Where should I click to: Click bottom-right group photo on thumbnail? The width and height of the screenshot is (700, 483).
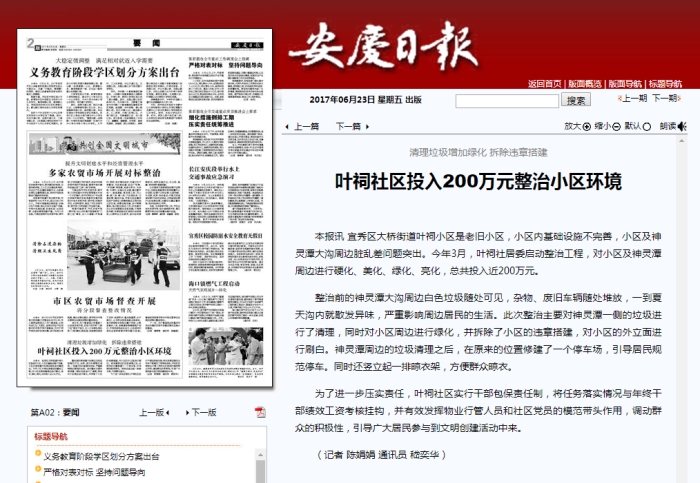[226, 346]
